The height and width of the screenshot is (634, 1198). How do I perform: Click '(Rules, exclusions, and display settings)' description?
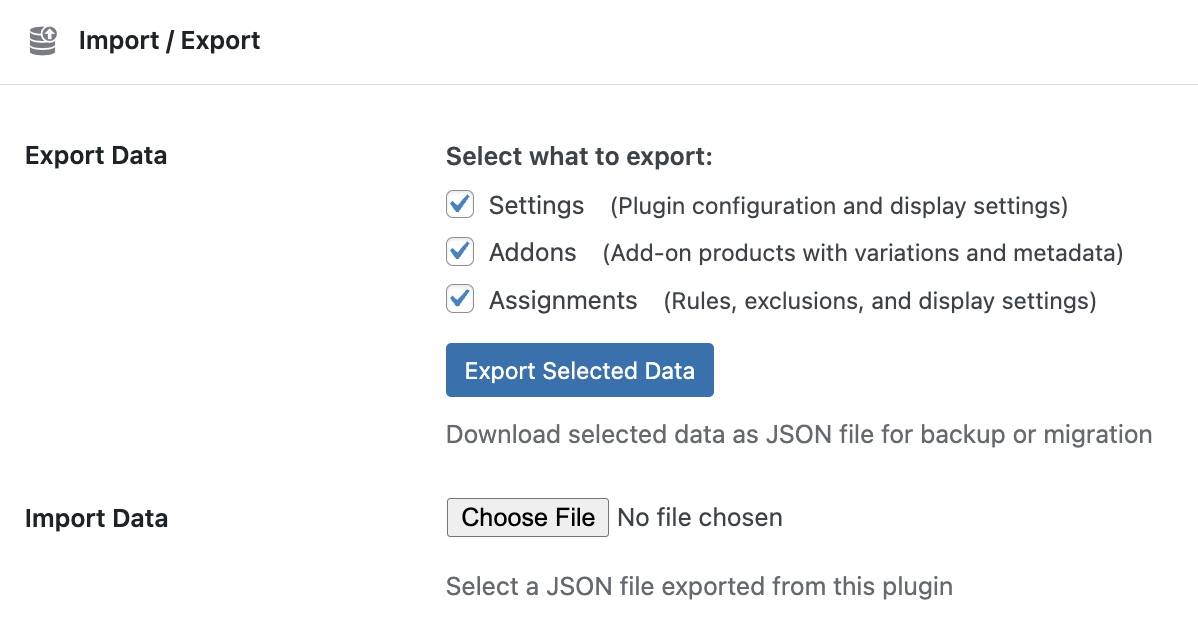click(880, 301)
